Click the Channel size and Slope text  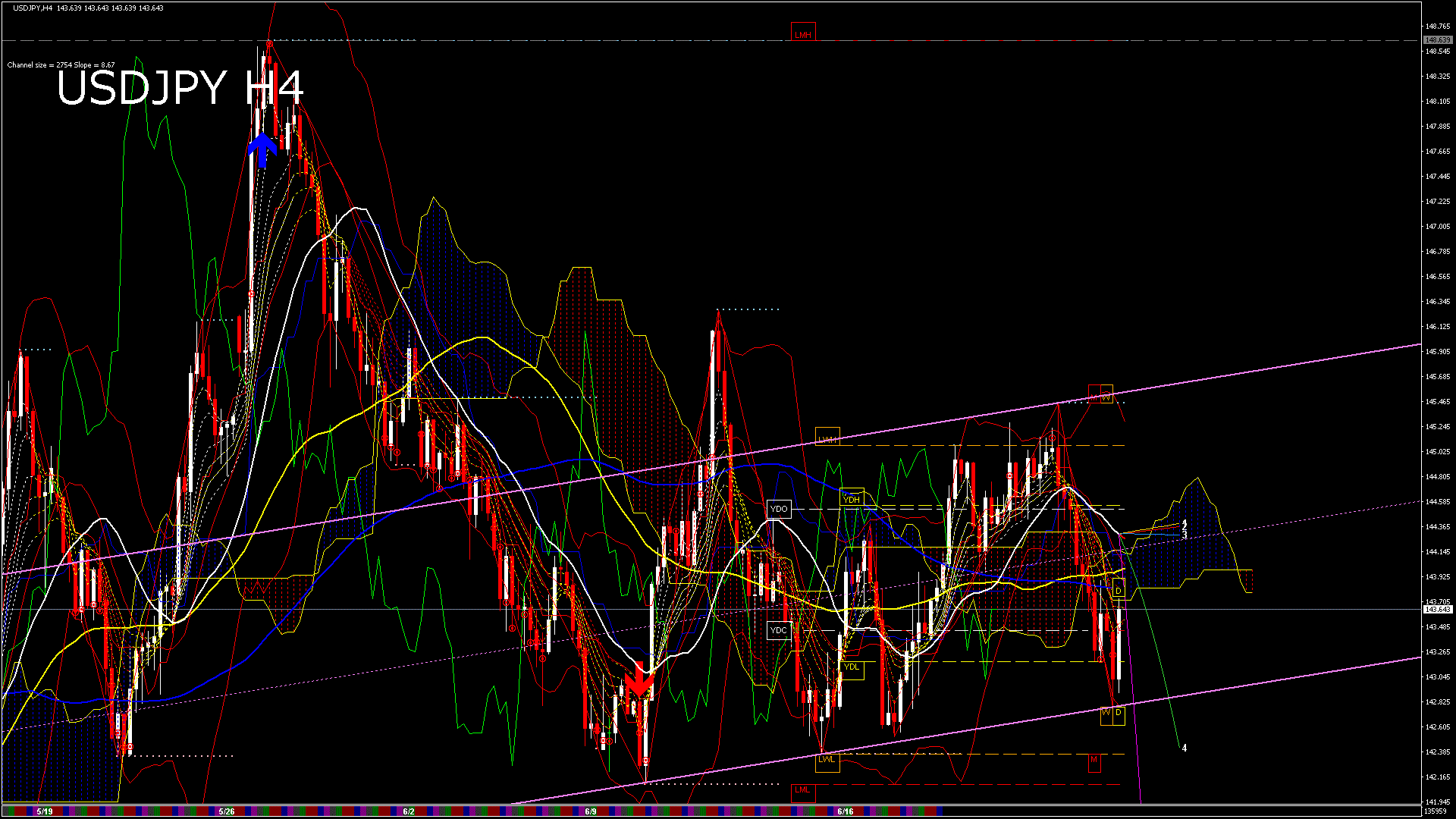61,65
